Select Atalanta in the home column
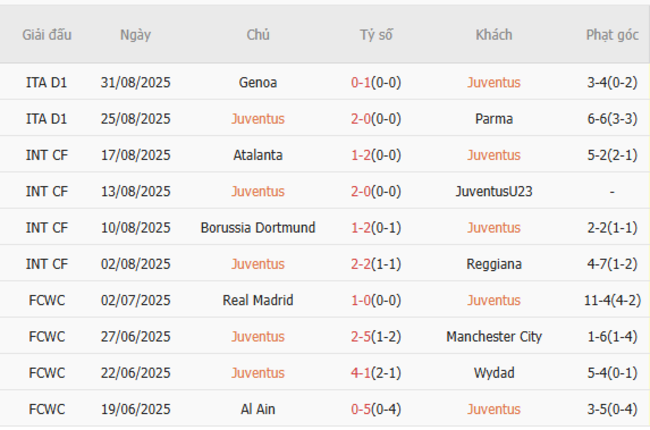Screen dimensions: 650x430 [258, 155]
